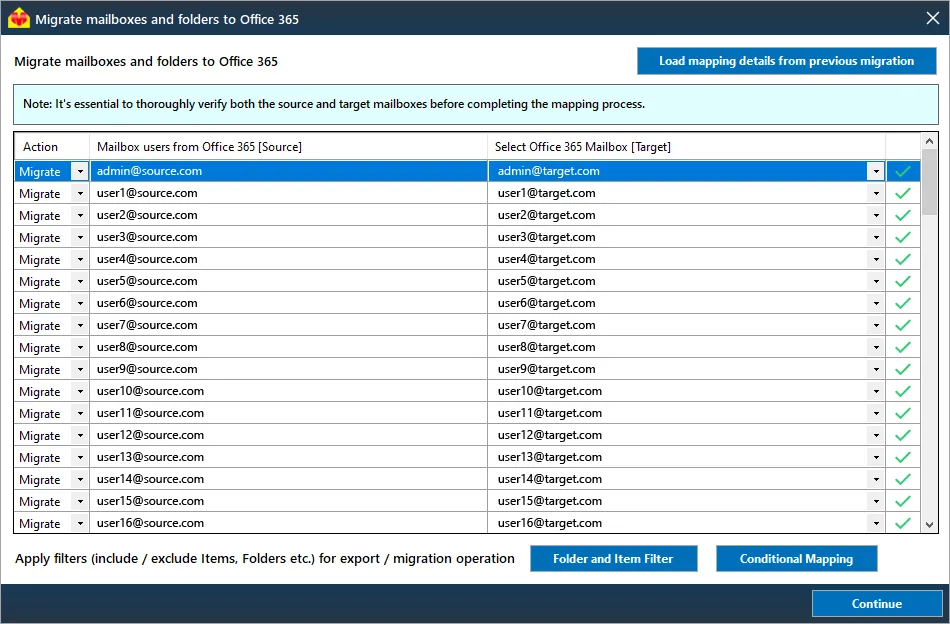Click the validation checkmark for user10@target.com
This screenshot has height=624, width=950.
[902, 391]
